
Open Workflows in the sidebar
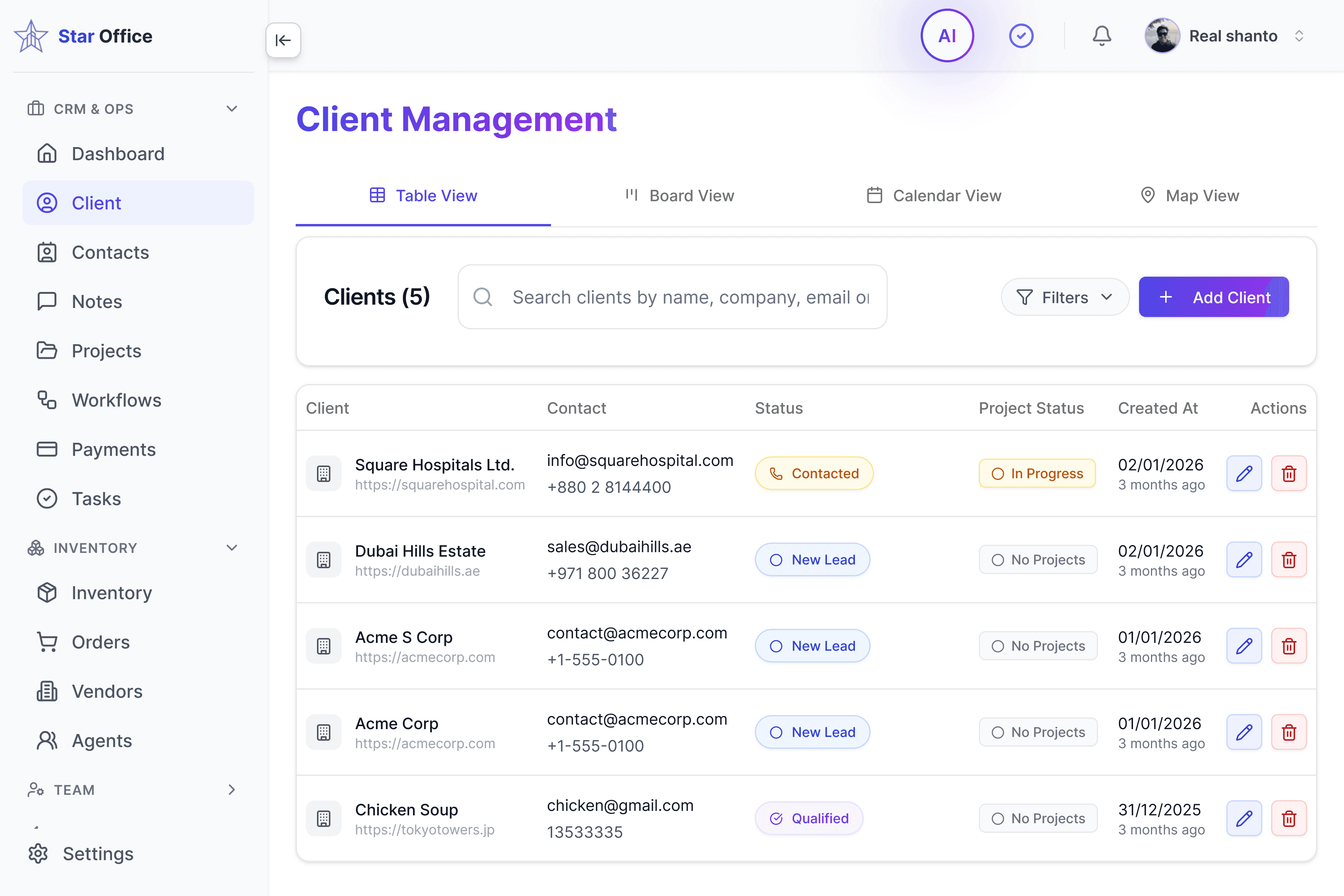[116, 400]
